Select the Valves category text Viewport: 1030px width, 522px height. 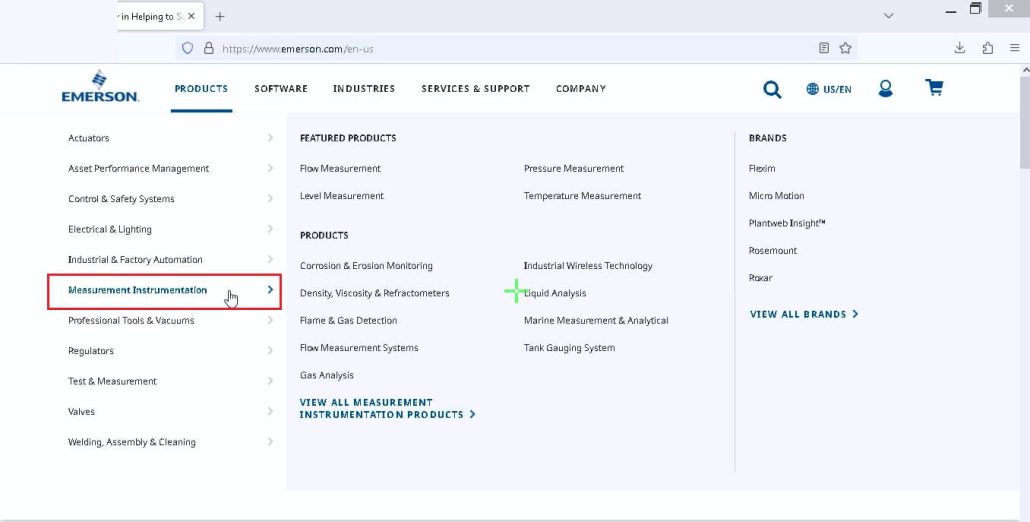(81, 412)
